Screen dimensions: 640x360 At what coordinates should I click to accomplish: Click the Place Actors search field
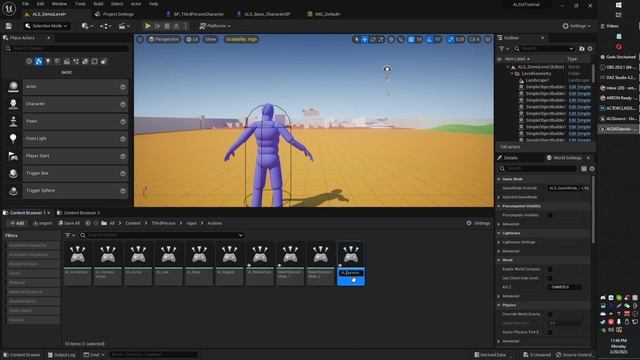(x=66, y=49)
